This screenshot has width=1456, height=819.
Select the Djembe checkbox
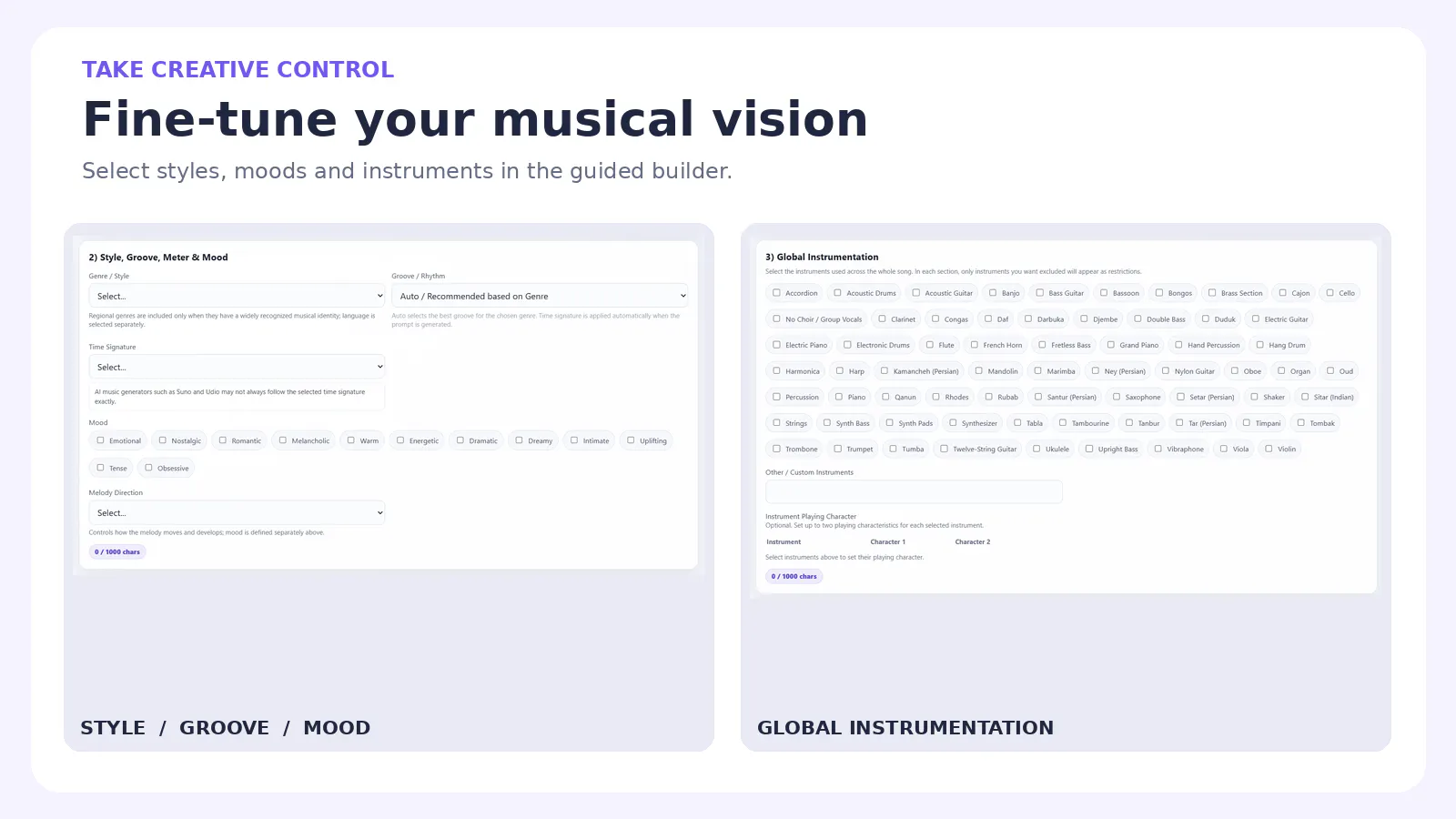1085,318
